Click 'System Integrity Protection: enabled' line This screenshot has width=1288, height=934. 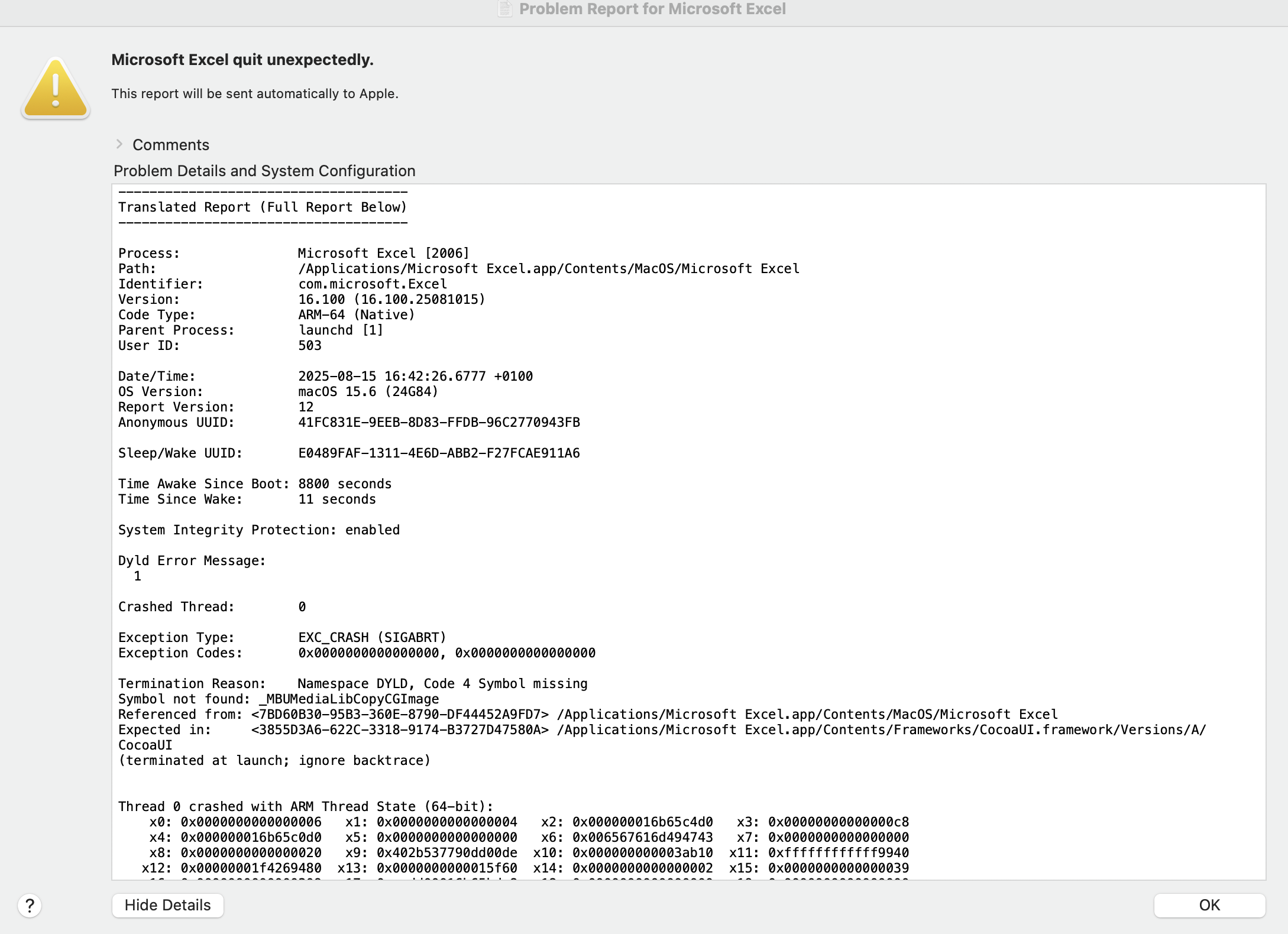259,530
